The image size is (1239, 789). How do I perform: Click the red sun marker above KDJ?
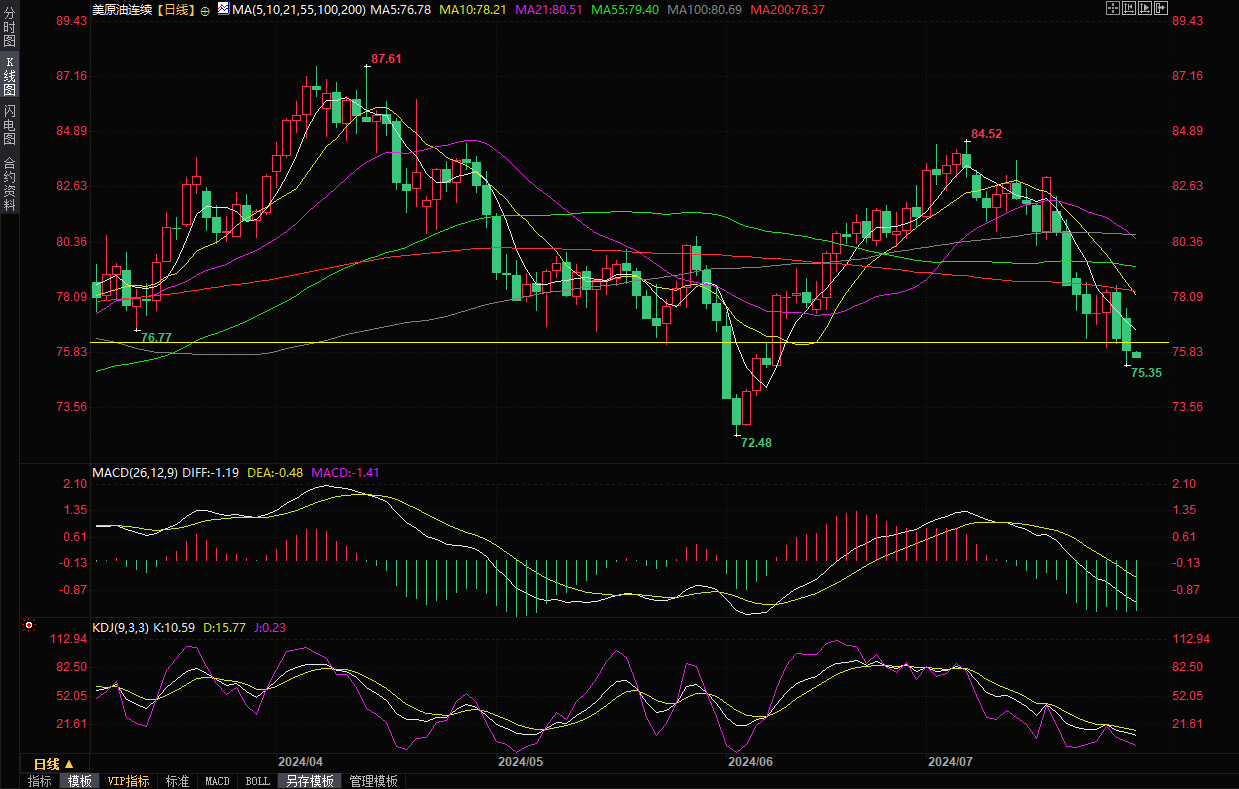[x=29, y=626]
